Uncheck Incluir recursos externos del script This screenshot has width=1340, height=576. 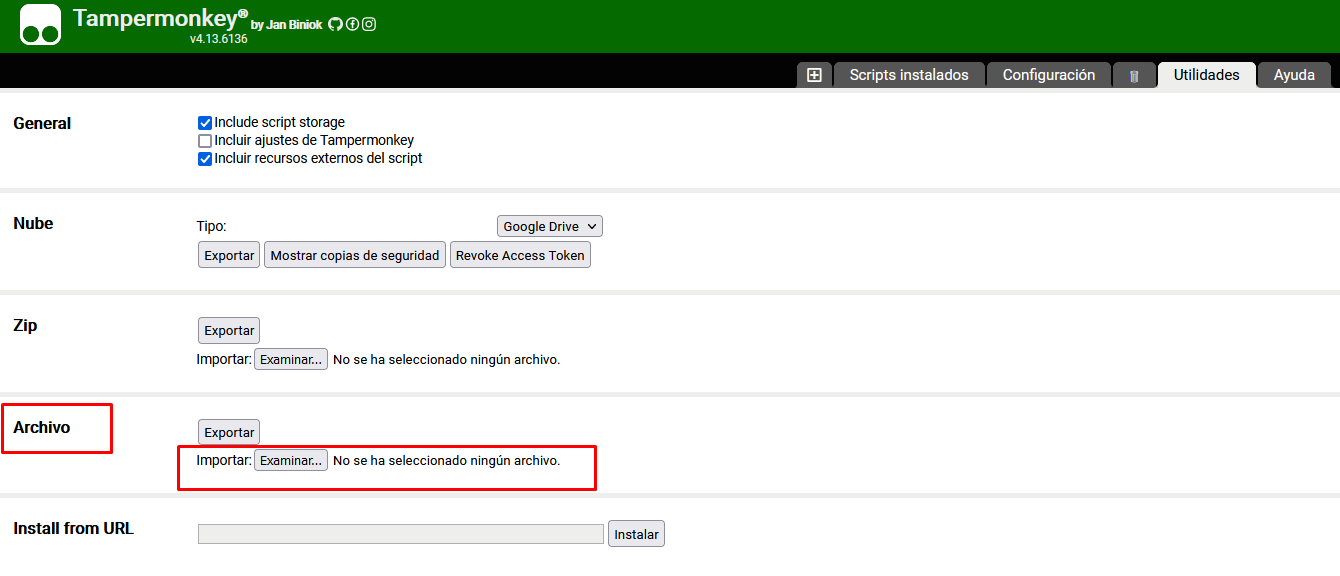[205, 159]
